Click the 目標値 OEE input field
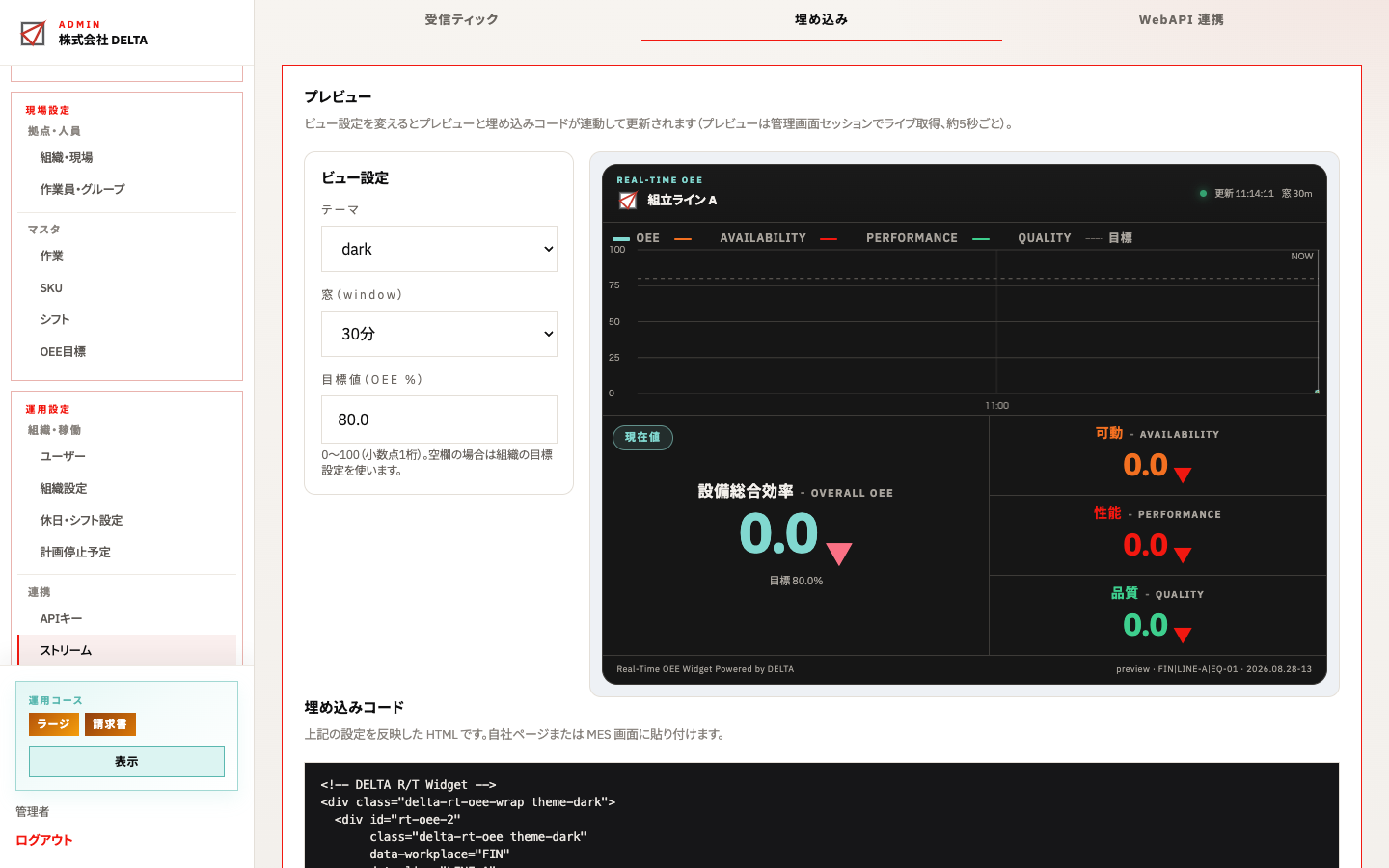This screenshot has width=1389, height=868. (x=439, y=420)
